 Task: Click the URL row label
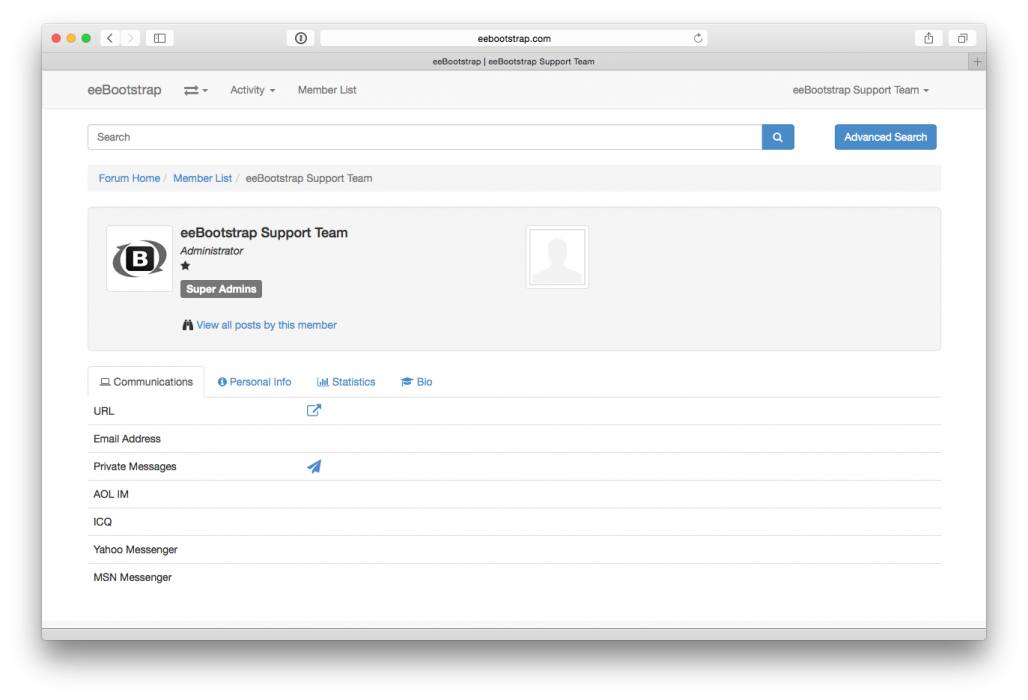(104, 411)
